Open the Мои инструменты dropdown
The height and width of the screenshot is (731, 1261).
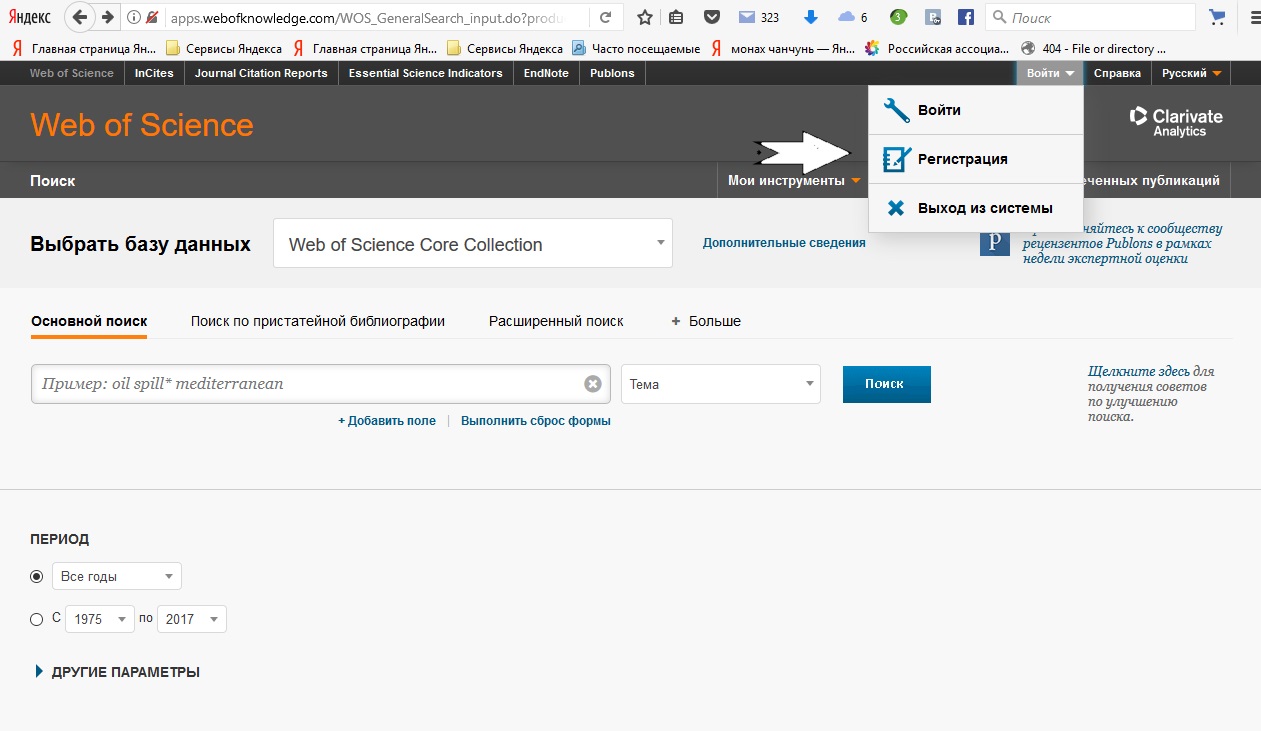(794, 181)
